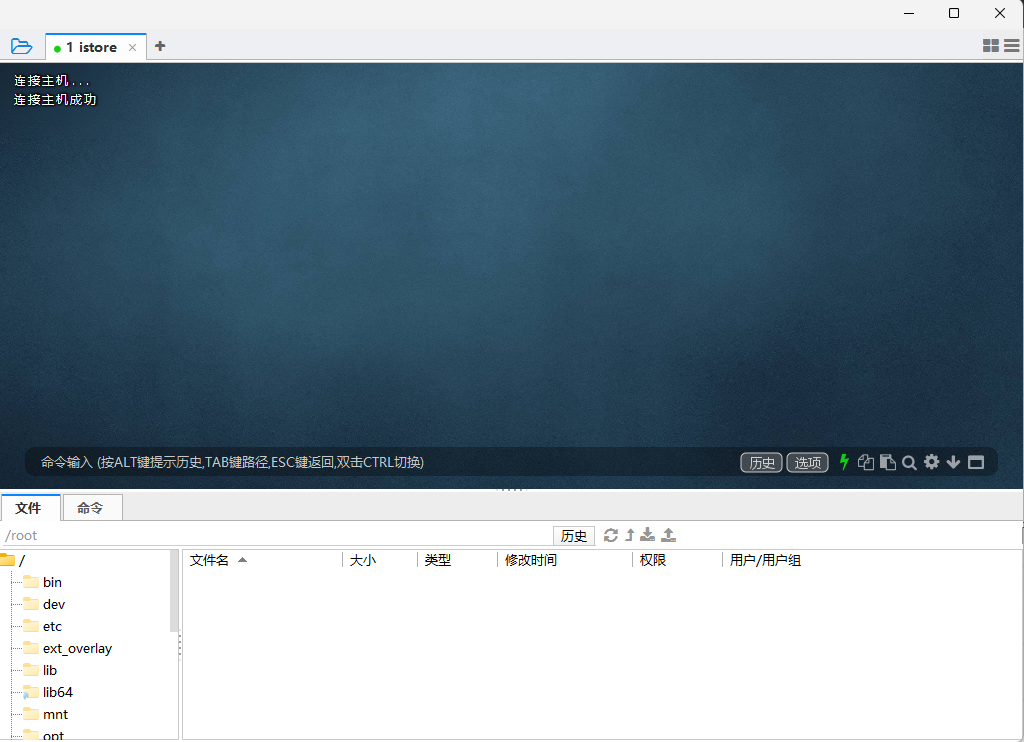Open the connection manager folder icon
The height and width of the screenshot is (742, 1024).
(21, 46)
